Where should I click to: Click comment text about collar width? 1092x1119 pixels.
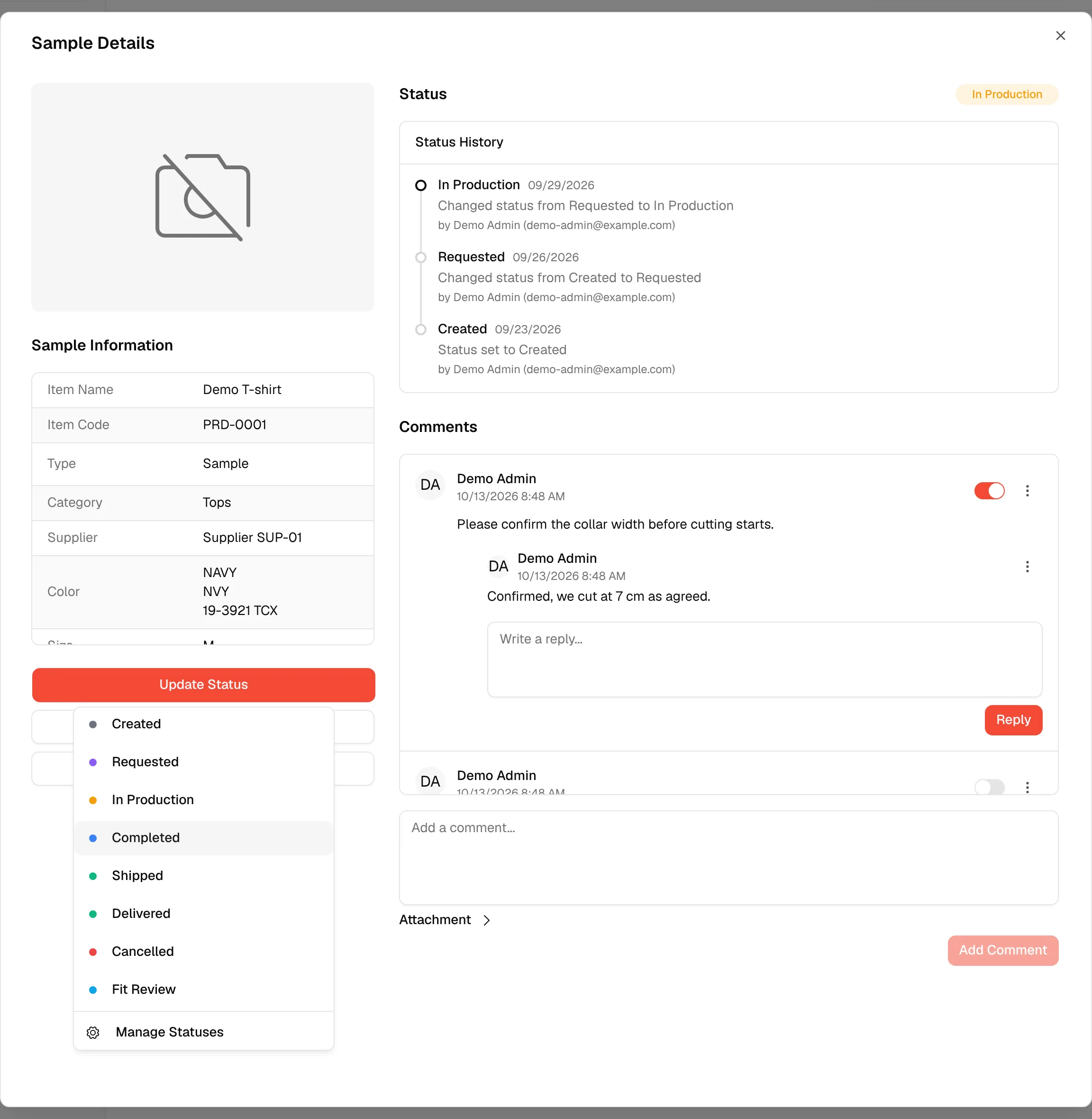(615, 524)
